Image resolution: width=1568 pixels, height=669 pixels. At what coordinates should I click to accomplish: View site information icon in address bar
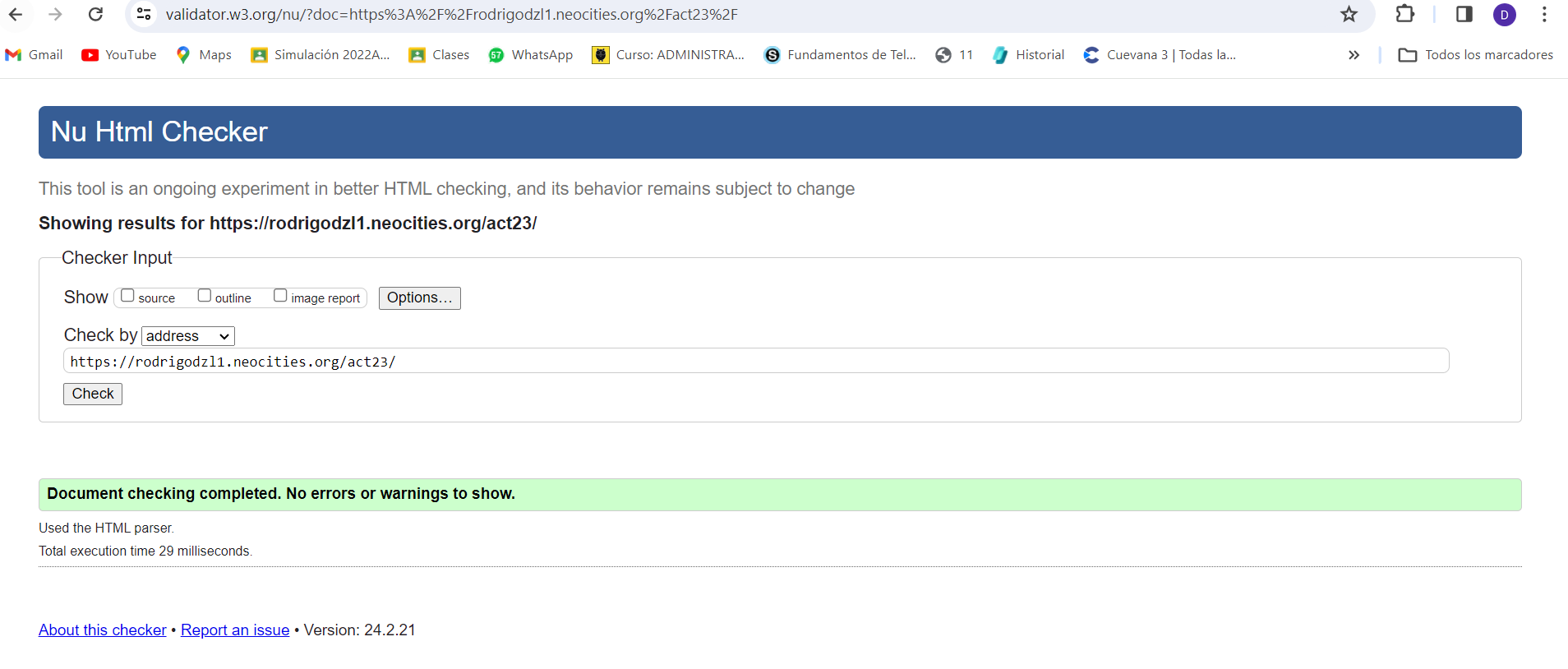pos(144,14)
